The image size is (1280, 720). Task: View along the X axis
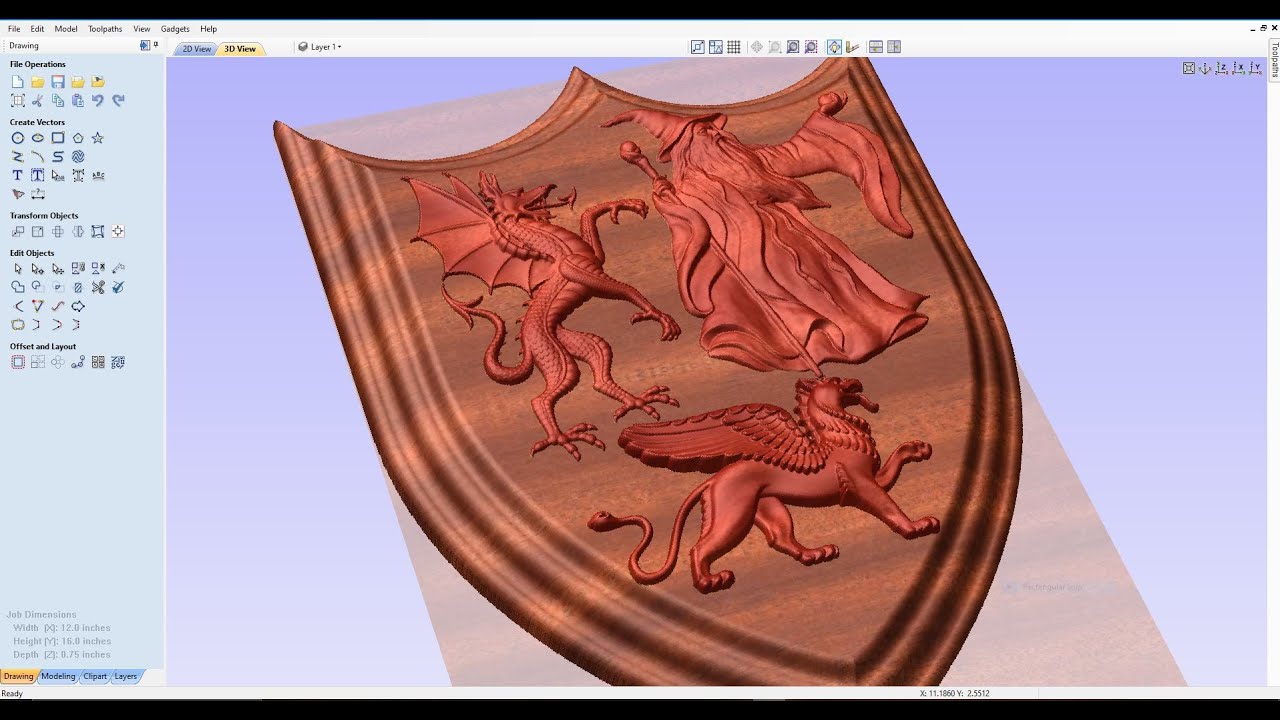(1240, 68)
